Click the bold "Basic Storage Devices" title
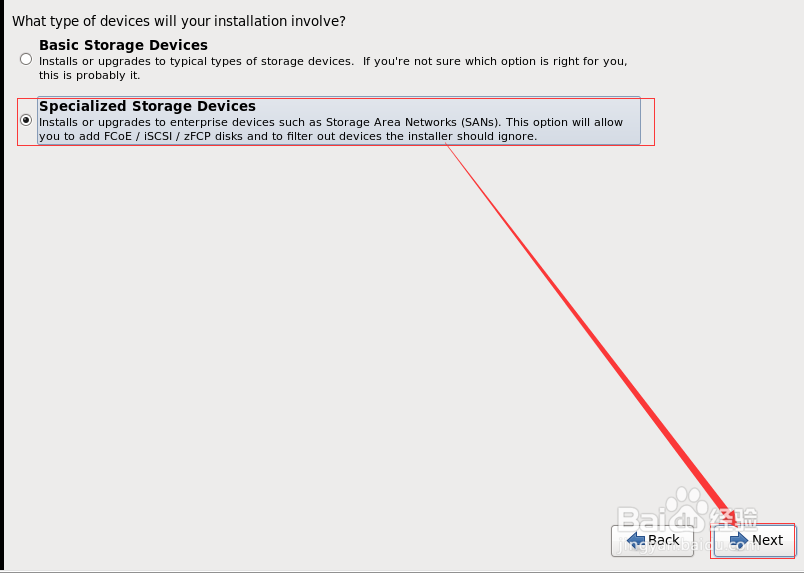This screenshot has height=573, width=804. point(123,45)
